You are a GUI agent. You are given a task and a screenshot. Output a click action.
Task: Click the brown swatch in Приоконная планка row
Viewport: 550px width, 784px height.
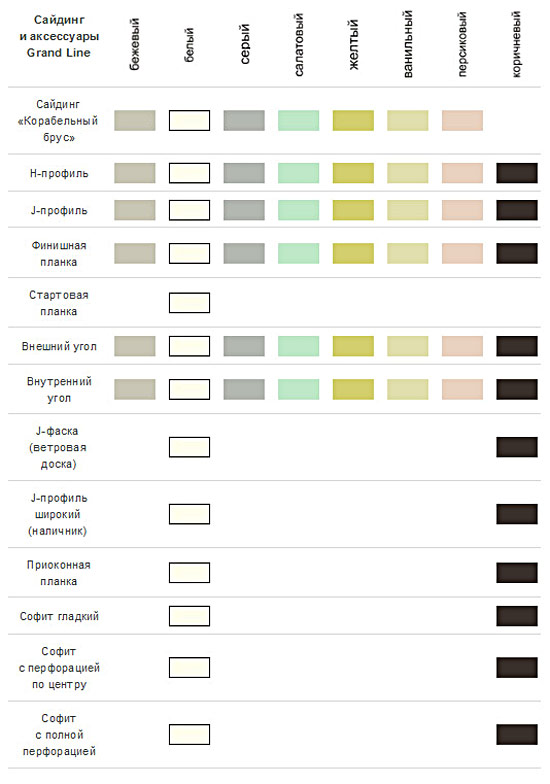point(517,572)
